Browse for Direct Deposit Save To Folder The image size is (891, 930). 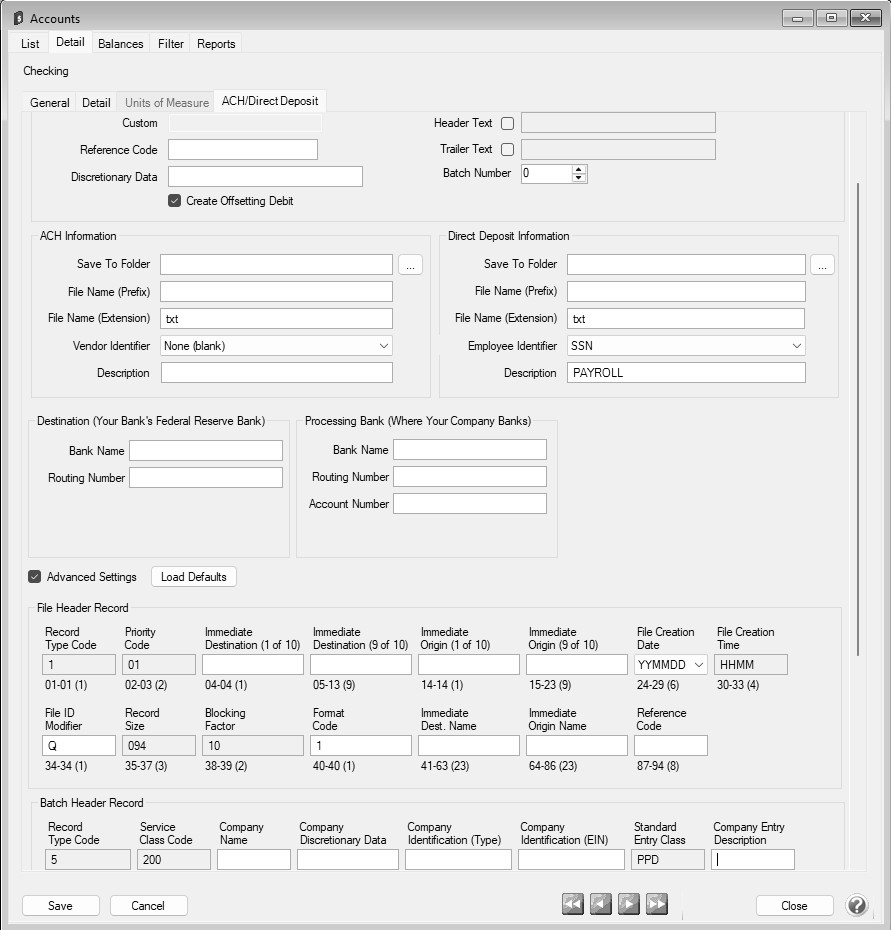(822, 265)
